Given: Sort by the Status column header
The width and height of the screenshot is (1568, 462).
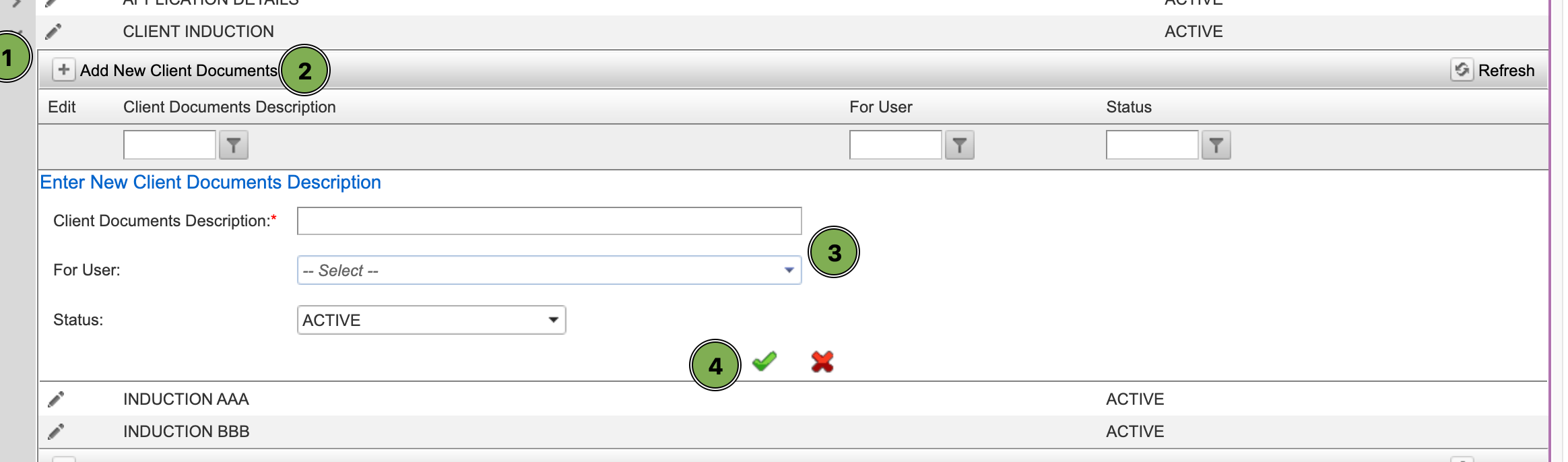Looking at the screenshot, I should pos(1129,107).
